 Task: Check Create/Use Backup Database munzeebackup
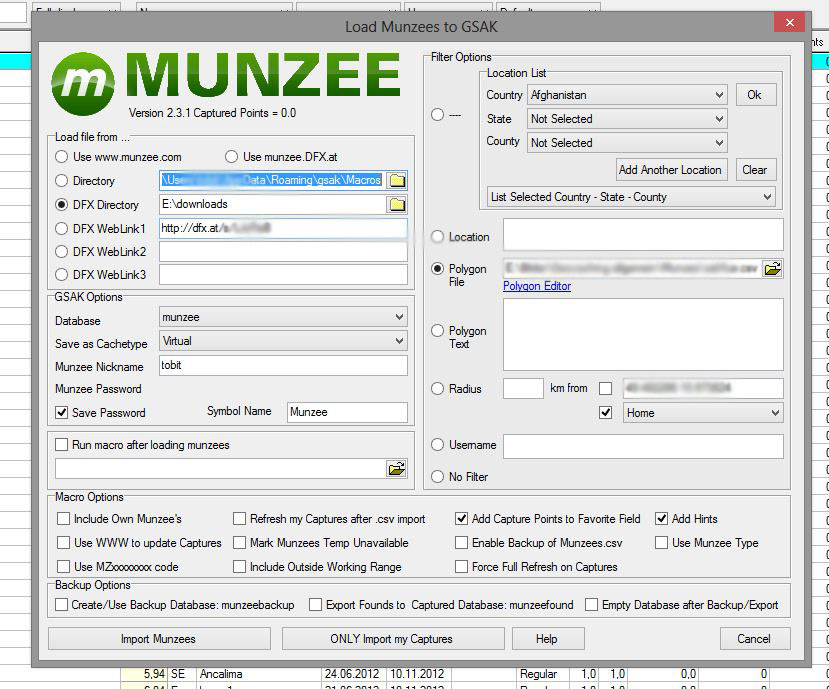pyautogui.click(x=61, y=604)
